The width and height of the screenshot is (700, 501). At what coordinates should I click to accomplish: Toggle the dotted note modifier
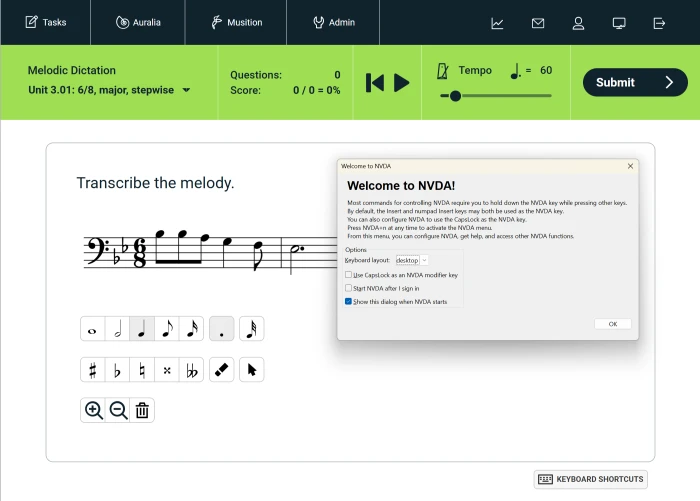[222, 329]
